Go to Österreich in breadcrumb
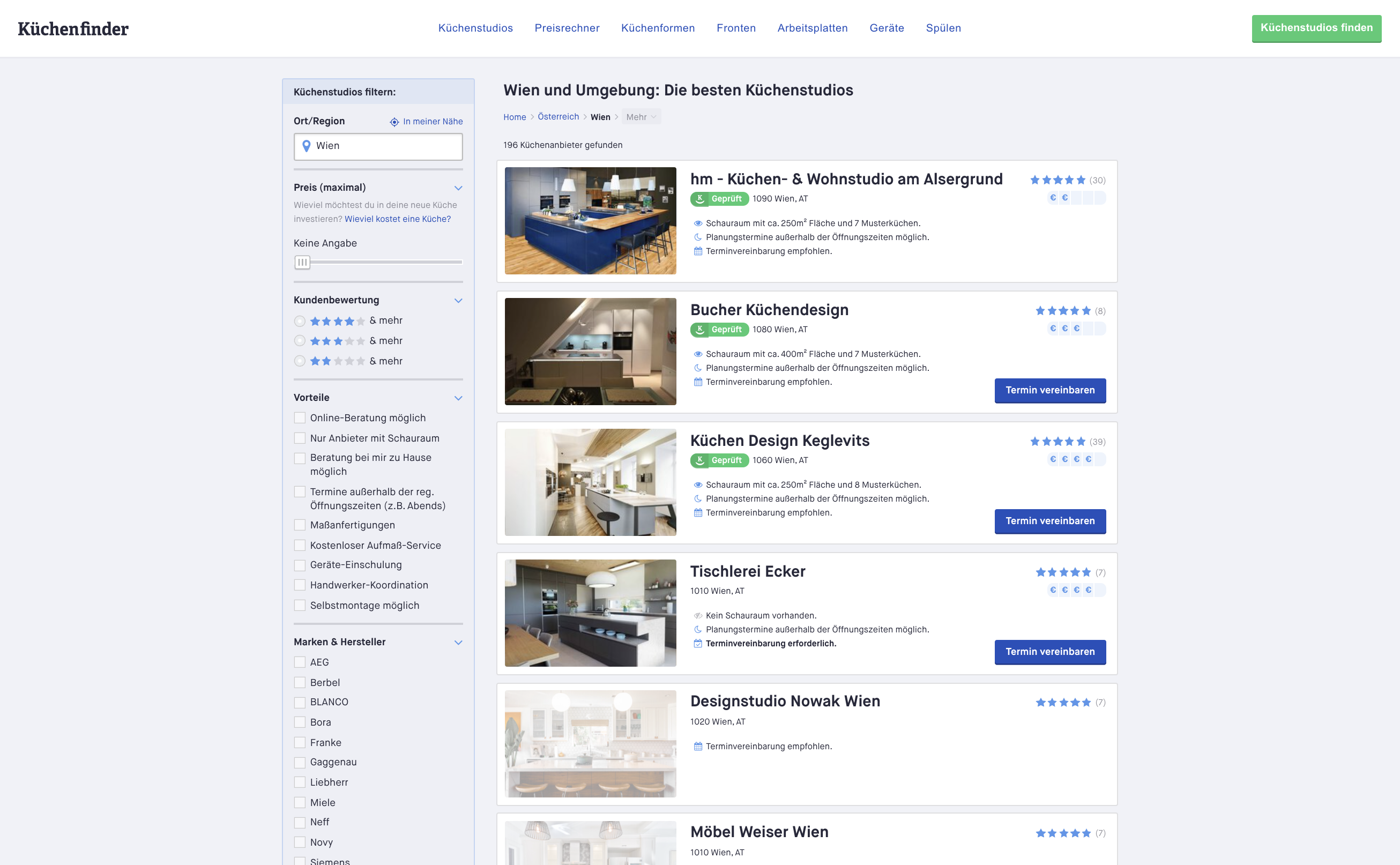The width and height of the screenshot is (1400, 865). pyautogui.click(x=558, y=117)
